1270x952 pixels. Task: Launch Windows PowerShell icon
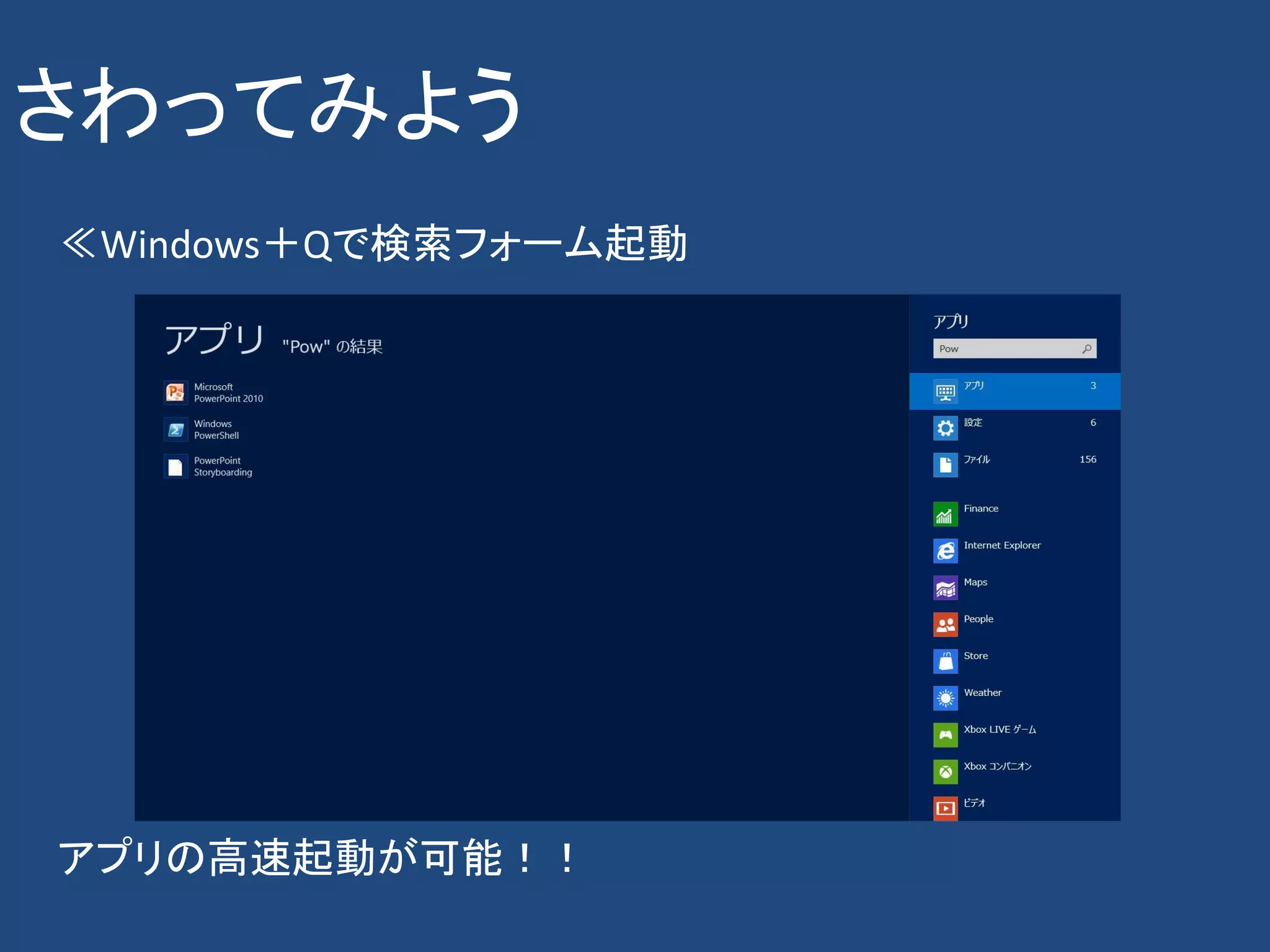175,430
